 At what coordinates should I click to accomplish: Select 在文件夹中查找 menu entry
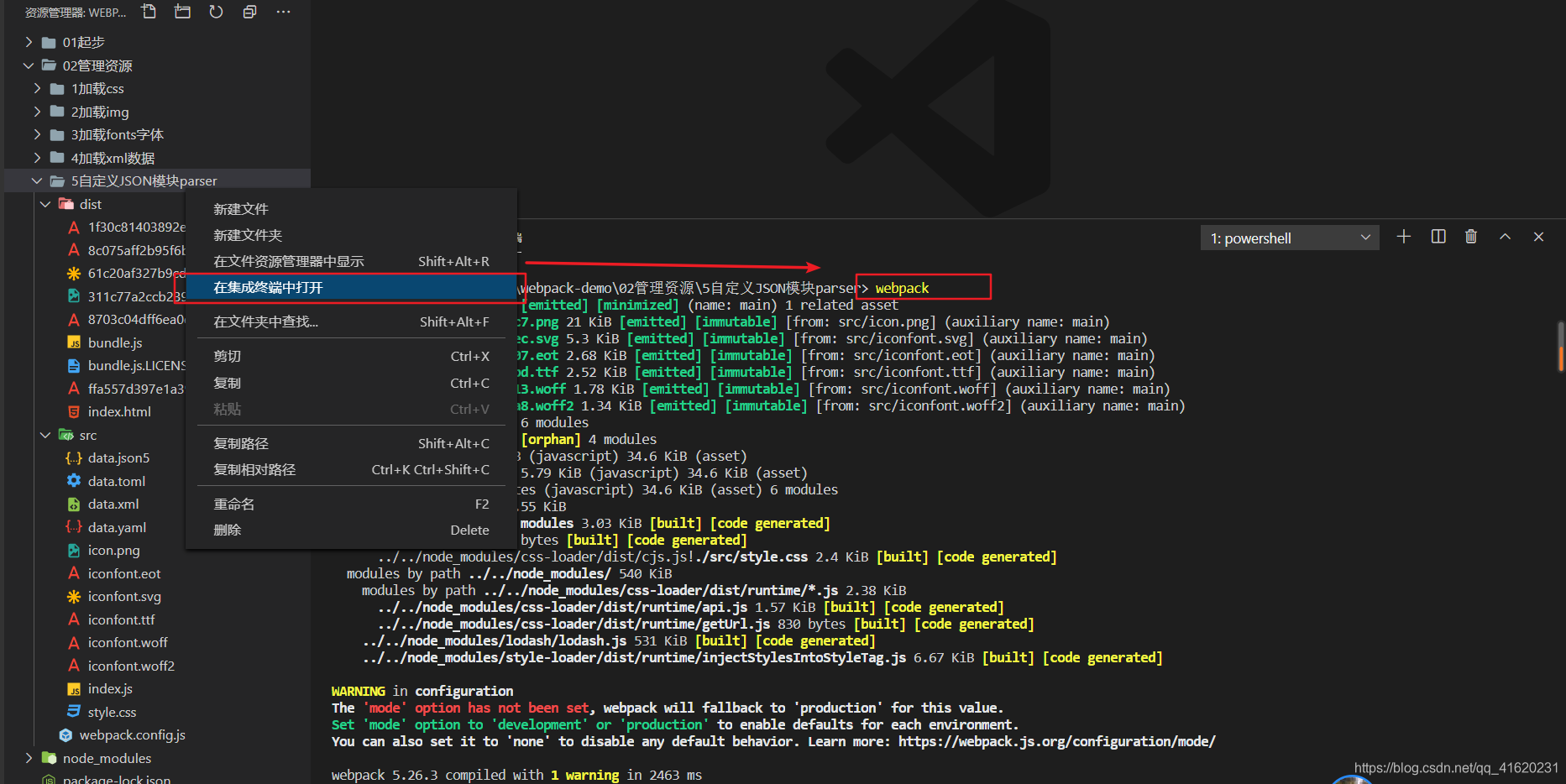click(351, 321)
